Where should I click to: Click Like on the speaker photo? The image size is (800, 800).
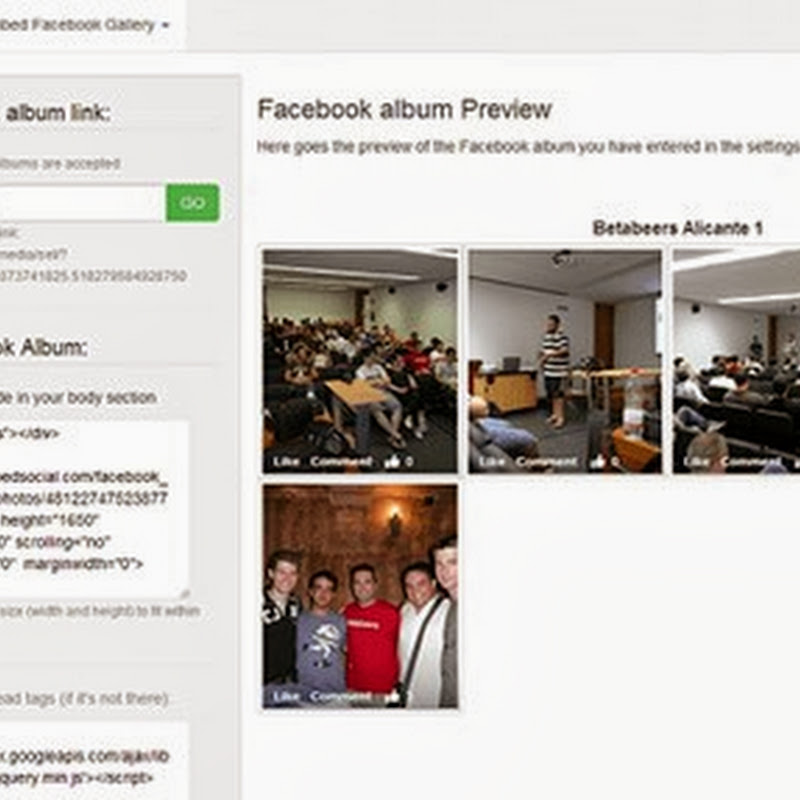pos(491,462)
